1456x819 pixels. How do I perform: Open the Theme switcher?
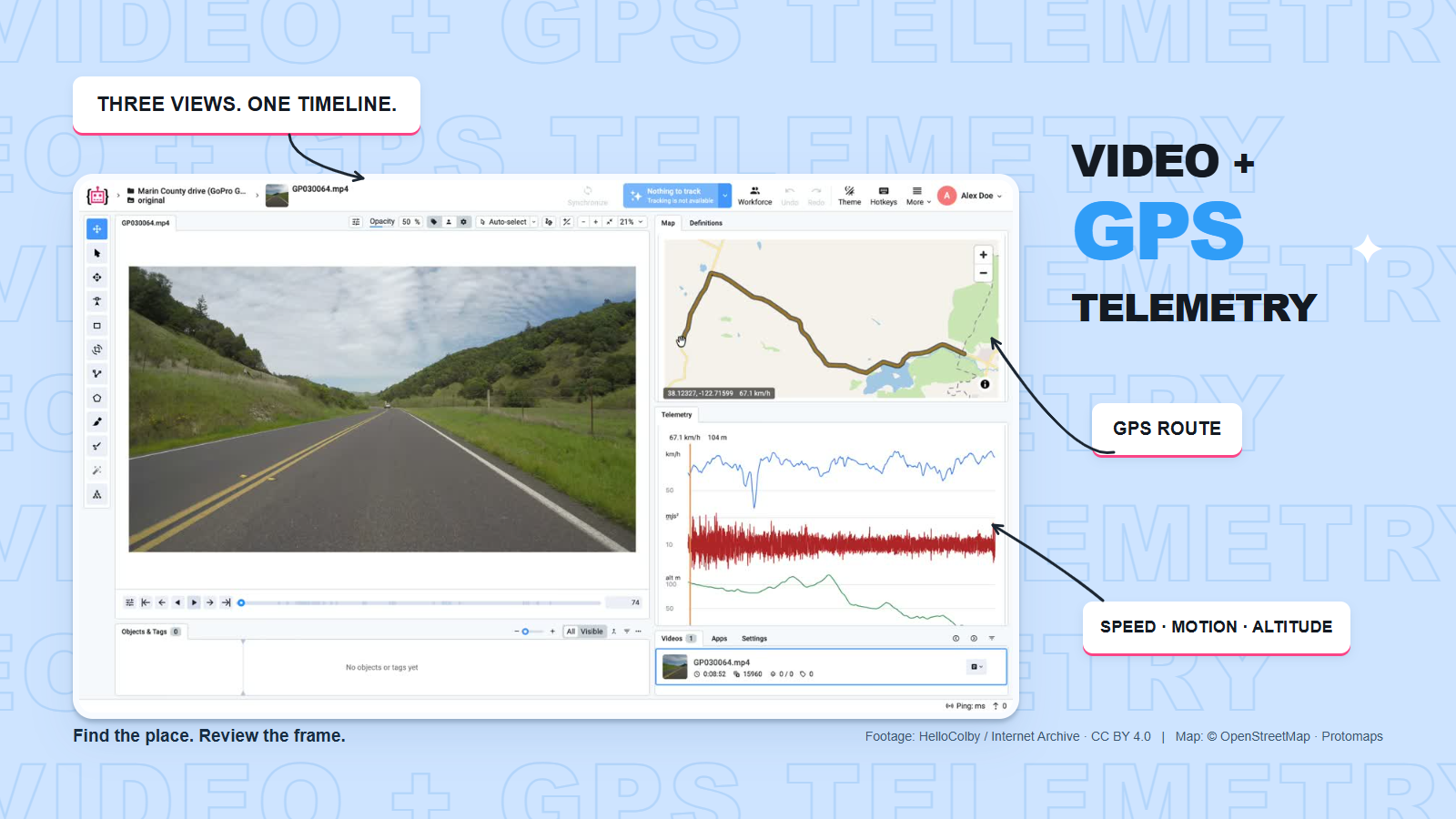tap(849, 196)
